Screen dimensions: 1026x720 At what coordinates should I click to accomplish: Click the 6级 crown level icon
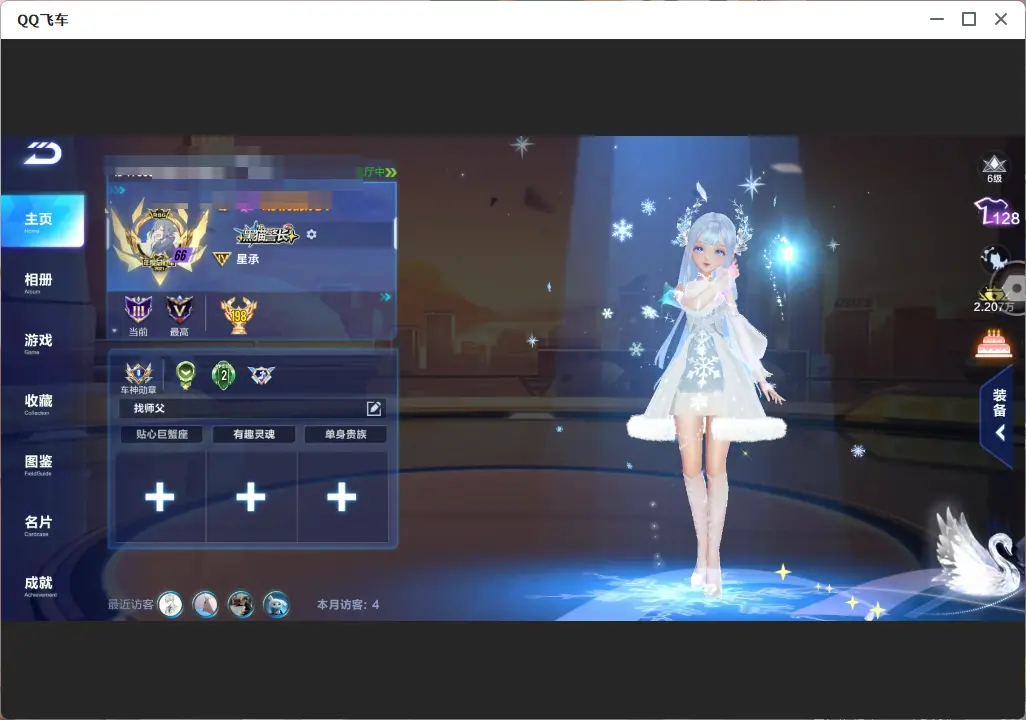tap(994, 169)
